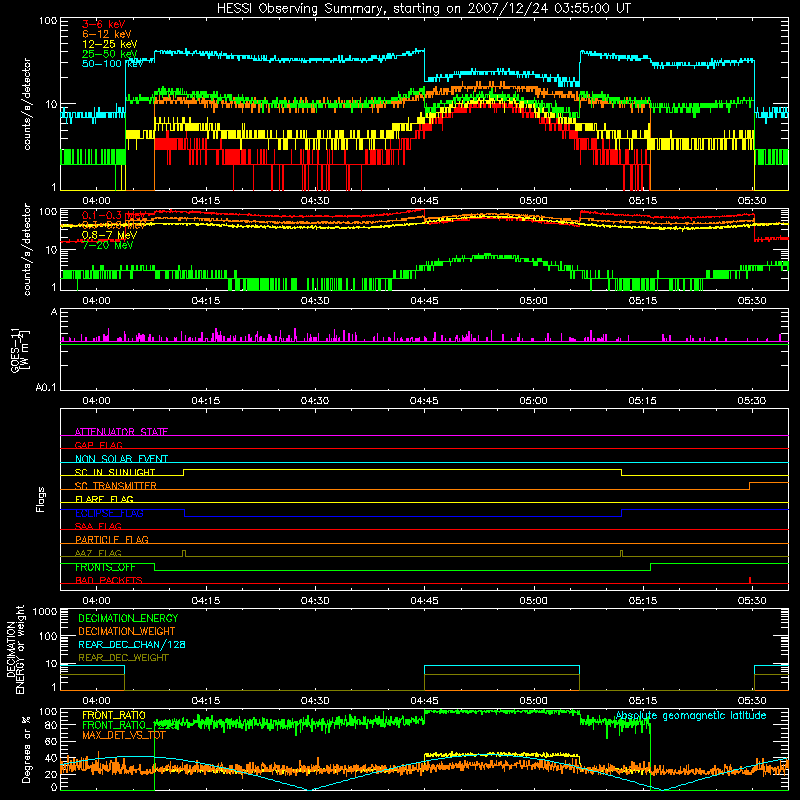Click the red '3-6 keV' legend label
This screenshot has width=800, height=800.
pos(104,24)
